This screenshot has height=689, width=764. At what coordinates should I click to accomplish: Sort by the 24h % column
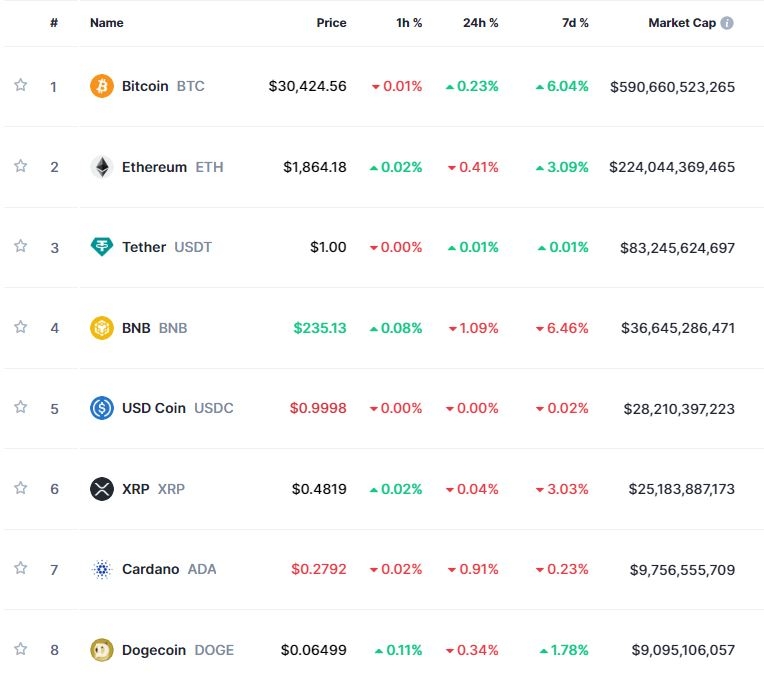[480, 23]
